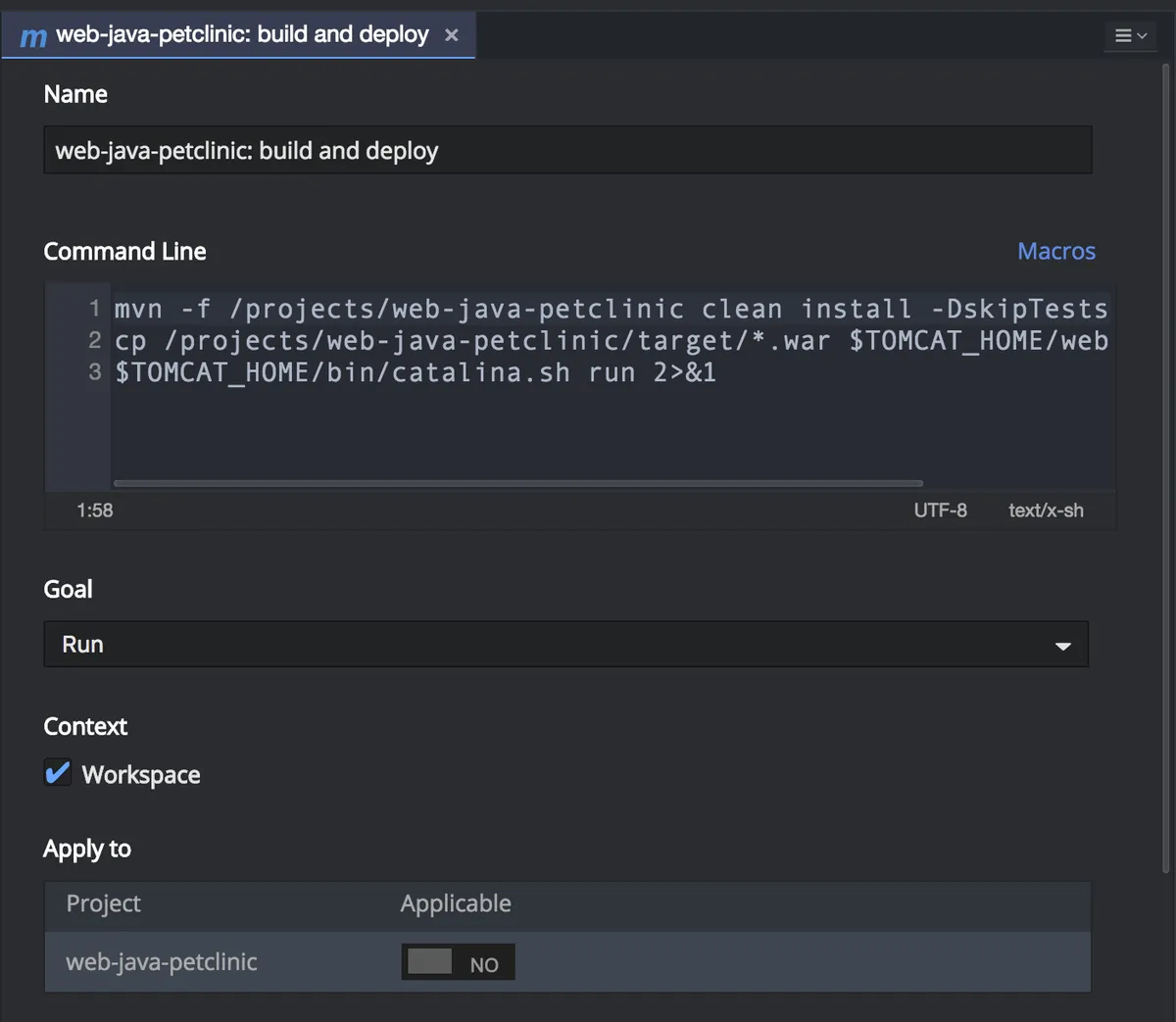Open the Macros link
The width and height of the screenshot is (1176, 1022).
click(x=1055, y=252)
